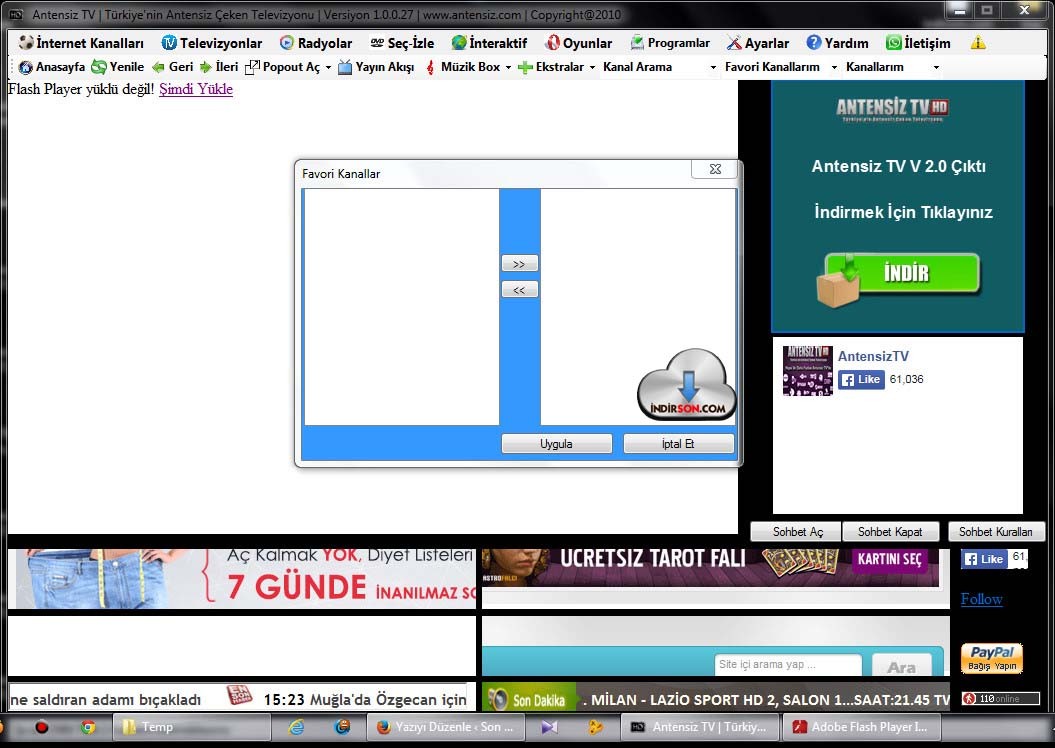Open the İnteraktif menu
The image size is (1055, 748).
click(490, 43)
